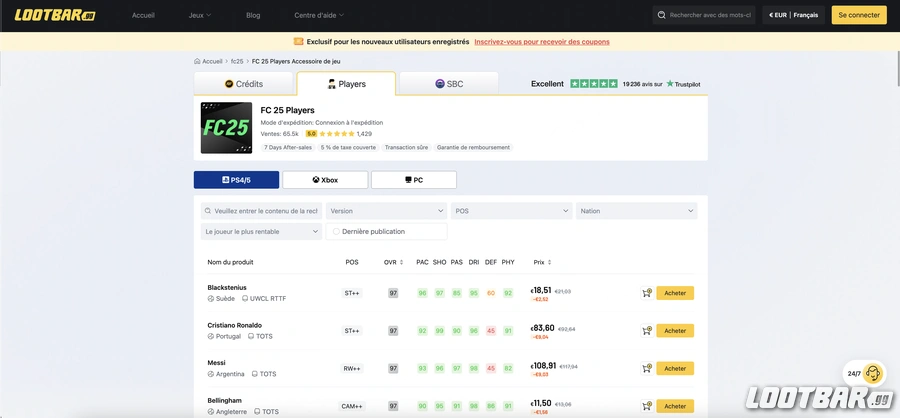This screenshot has height=418, width=900.
Task: Sort by Prix column arrows
Action: pos(550,262)
